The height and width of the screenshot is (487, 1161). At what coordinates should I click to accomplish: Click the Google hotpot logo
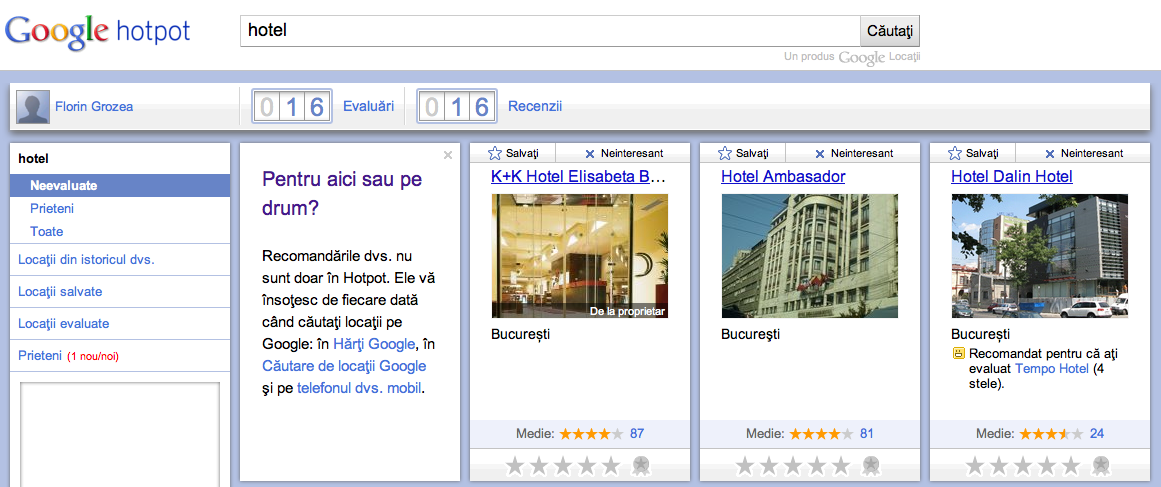98,31
